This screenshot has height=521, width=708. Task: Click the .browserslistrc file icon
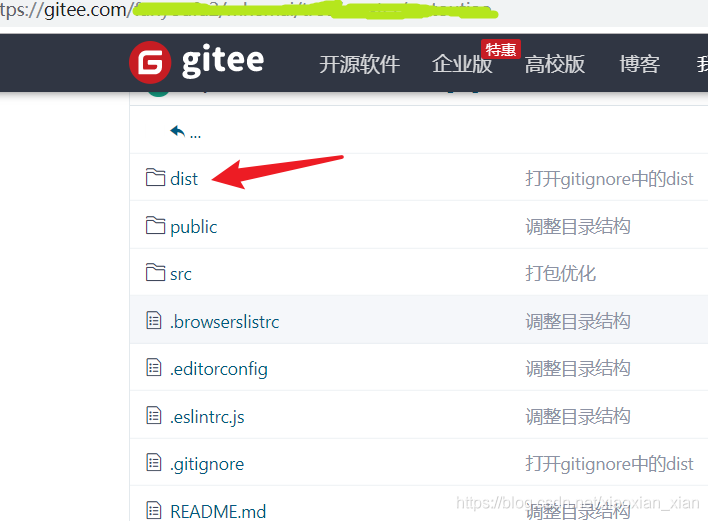point(154,320)
